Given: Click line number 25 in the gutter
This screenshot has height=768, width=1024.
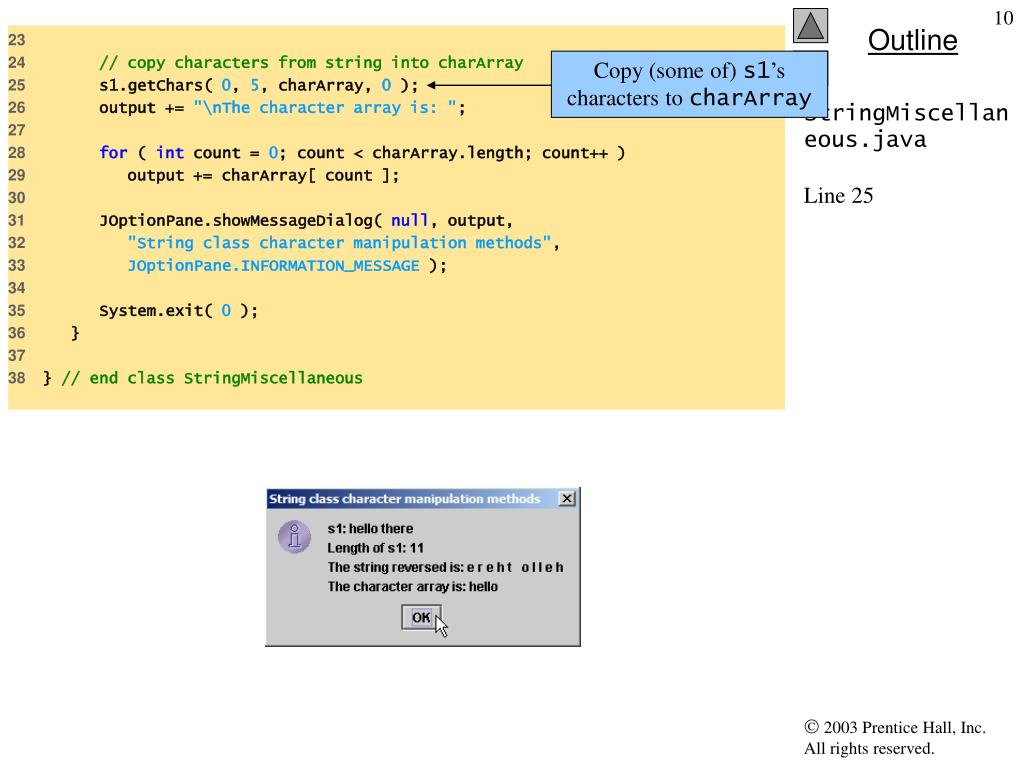Looking at the screenshot, I should click(17, 86).
